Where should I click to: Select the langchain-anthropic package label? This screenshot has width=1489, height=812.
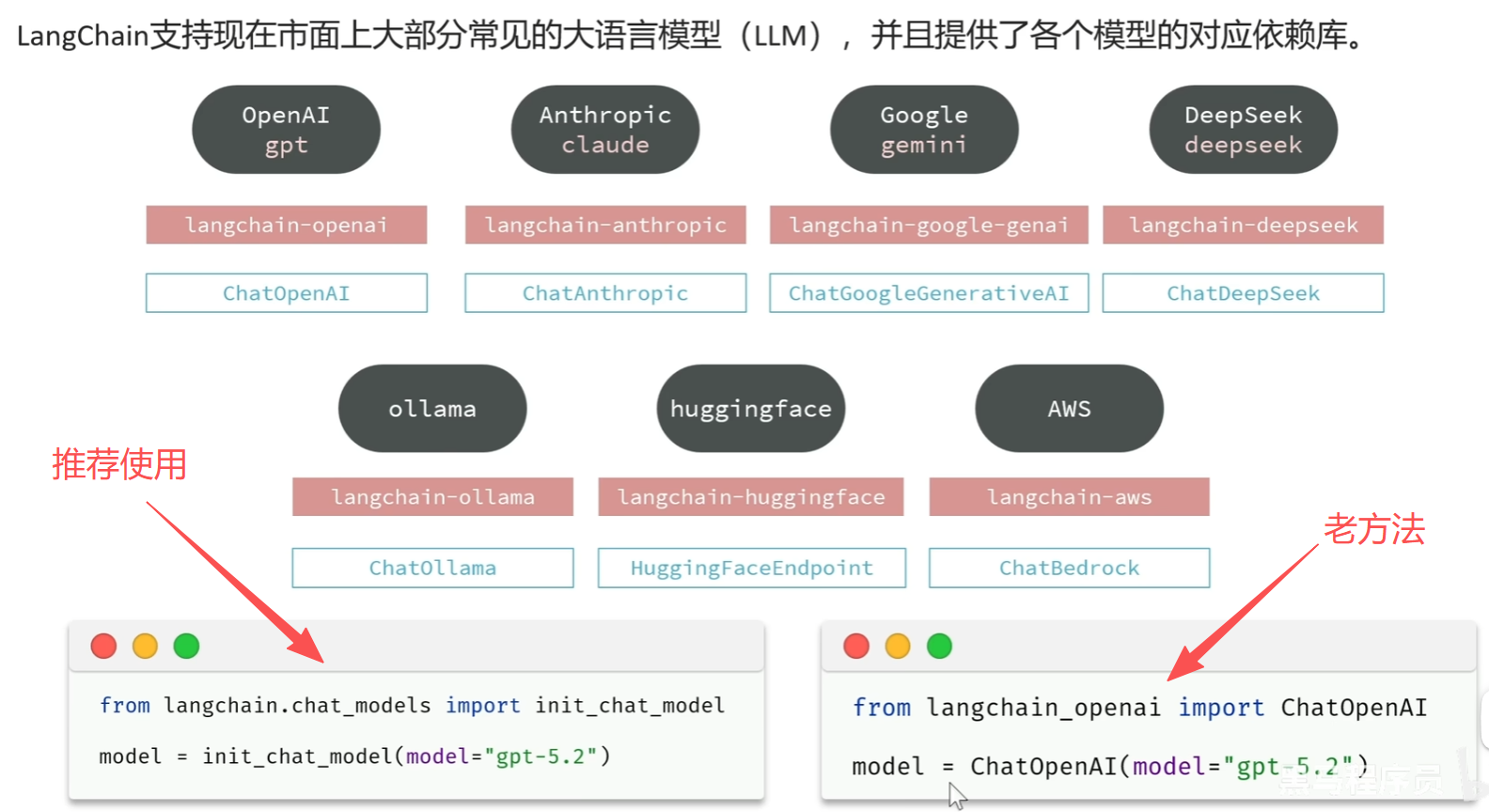(605, 225)
